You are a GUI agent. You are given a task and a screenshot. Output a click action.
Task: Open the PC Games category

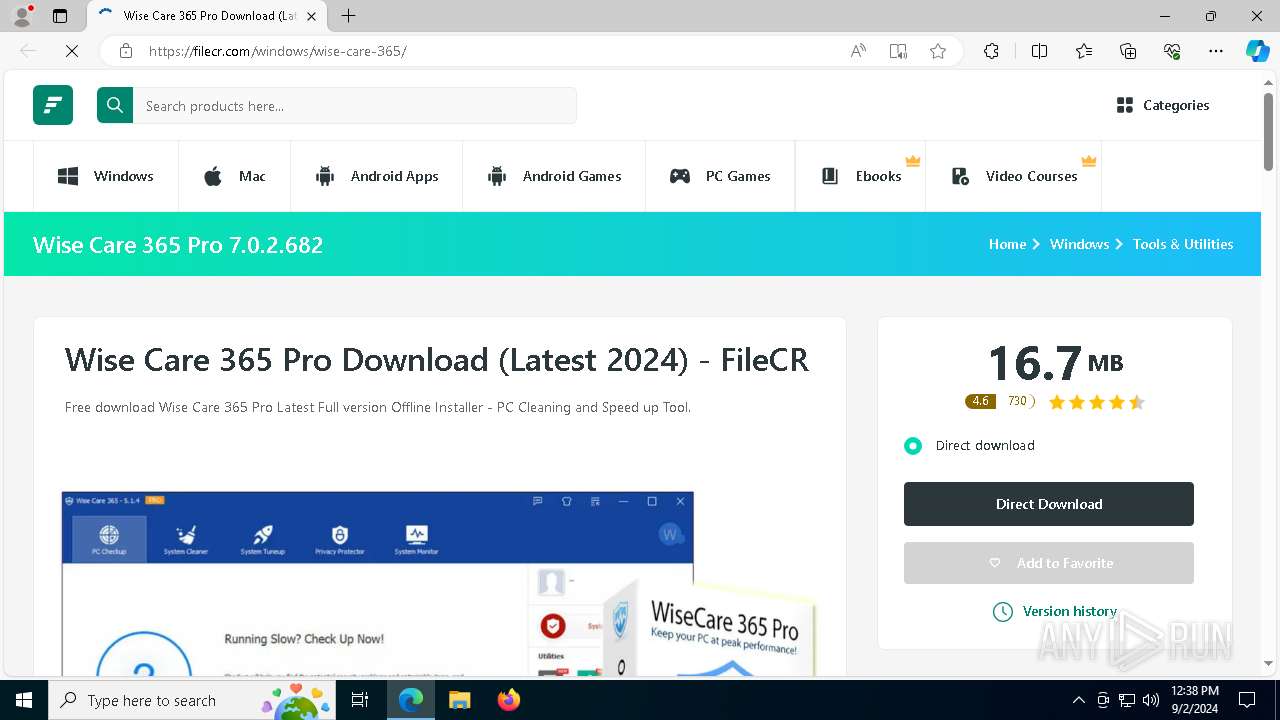tap(720, 176)
